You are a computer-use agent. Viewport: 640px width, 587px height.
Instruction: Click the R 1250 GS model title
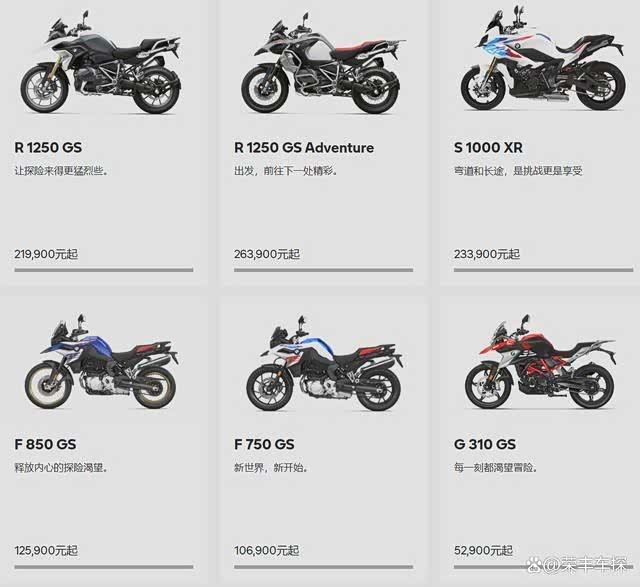[x=48, y=147]
